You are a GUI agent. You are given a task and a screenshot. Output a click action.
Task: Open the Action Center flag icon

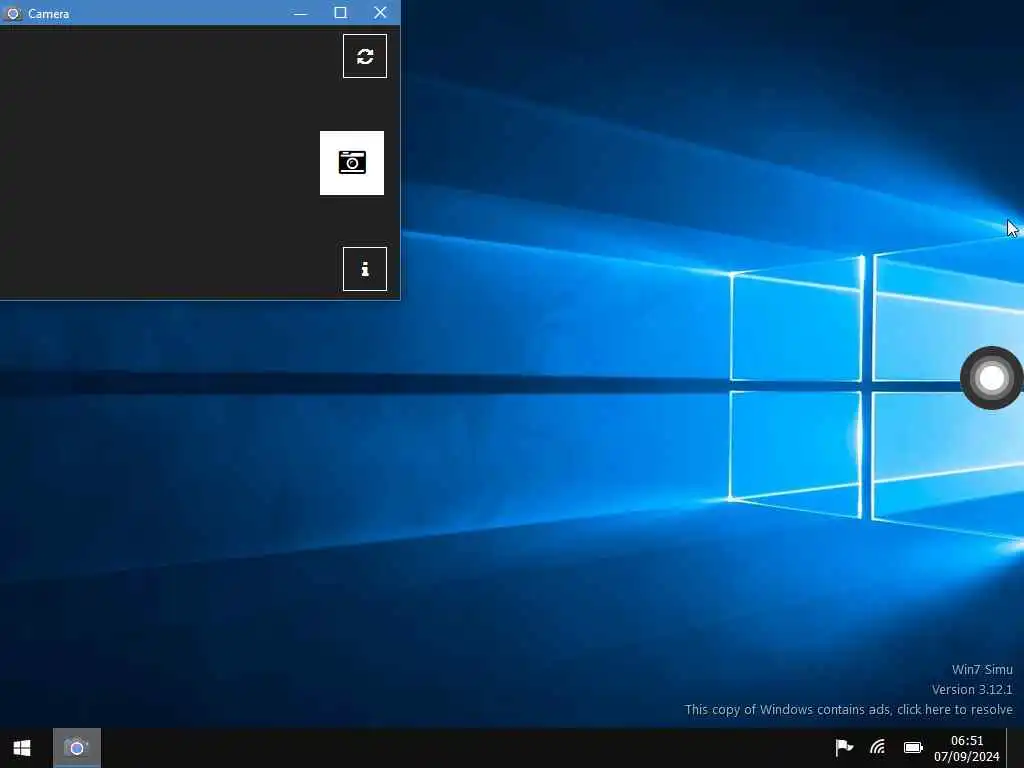[844, 747]
